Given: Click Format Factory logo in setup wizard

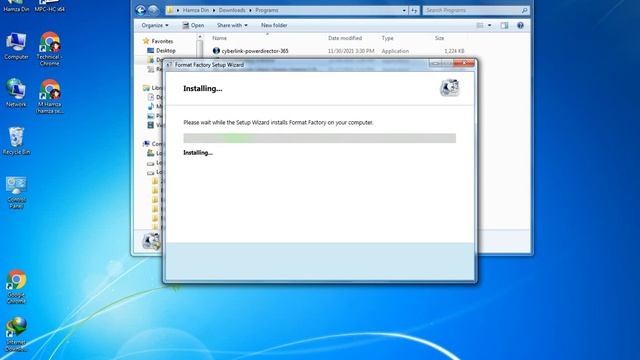Looking at the screenshot, I should click(449, 88).
